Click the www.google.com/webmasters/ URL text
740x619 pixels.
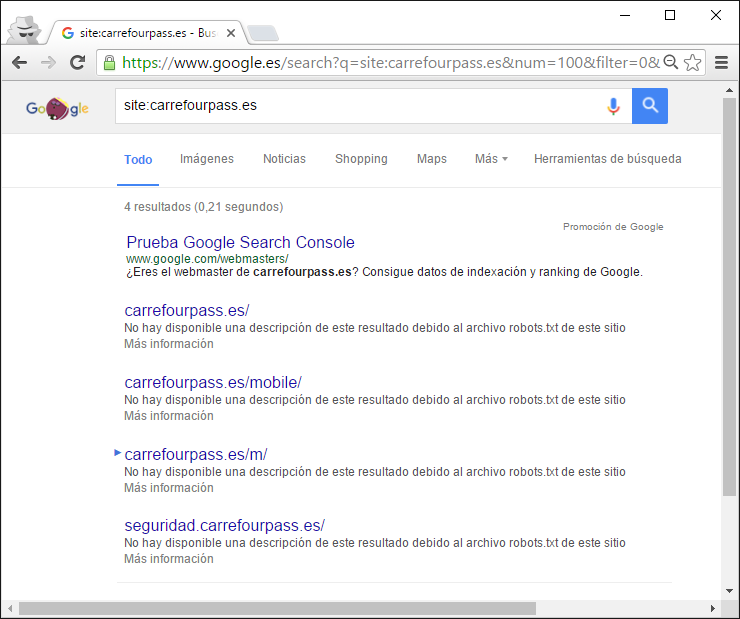coord(207,259)
